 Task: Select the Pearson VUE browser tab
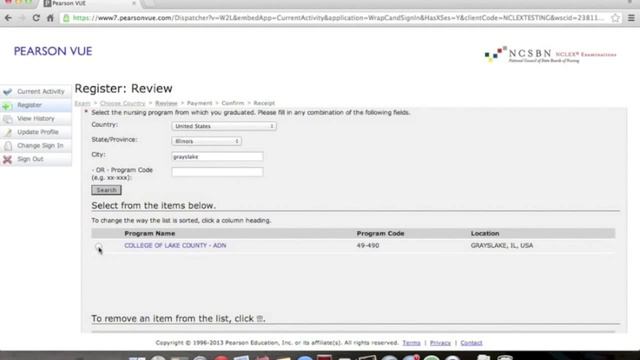click(x=90, y=4)
